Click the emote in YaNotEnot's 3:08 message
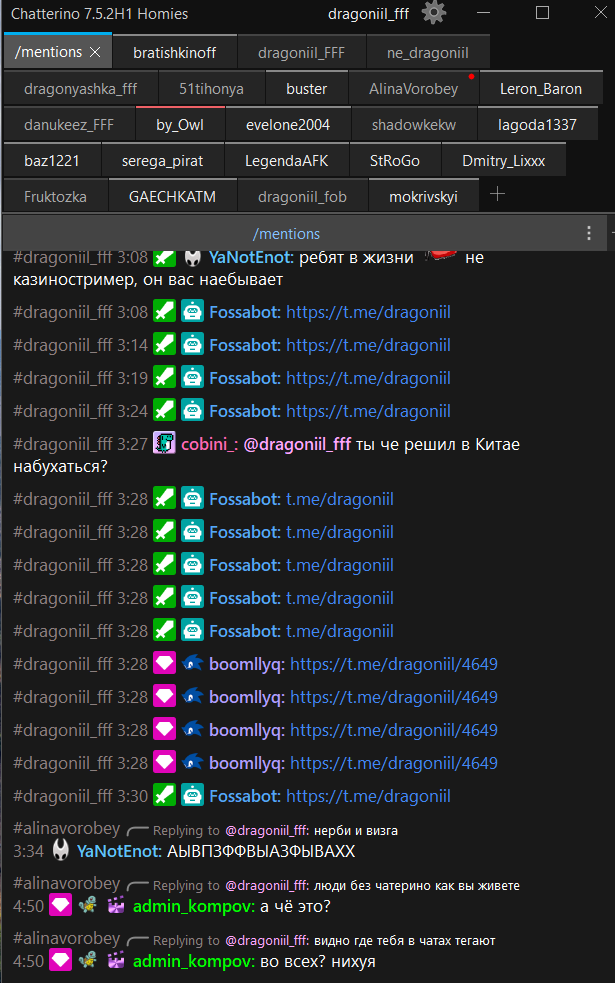Viewport: 615px width, 983px height. [x=440, y=257]
